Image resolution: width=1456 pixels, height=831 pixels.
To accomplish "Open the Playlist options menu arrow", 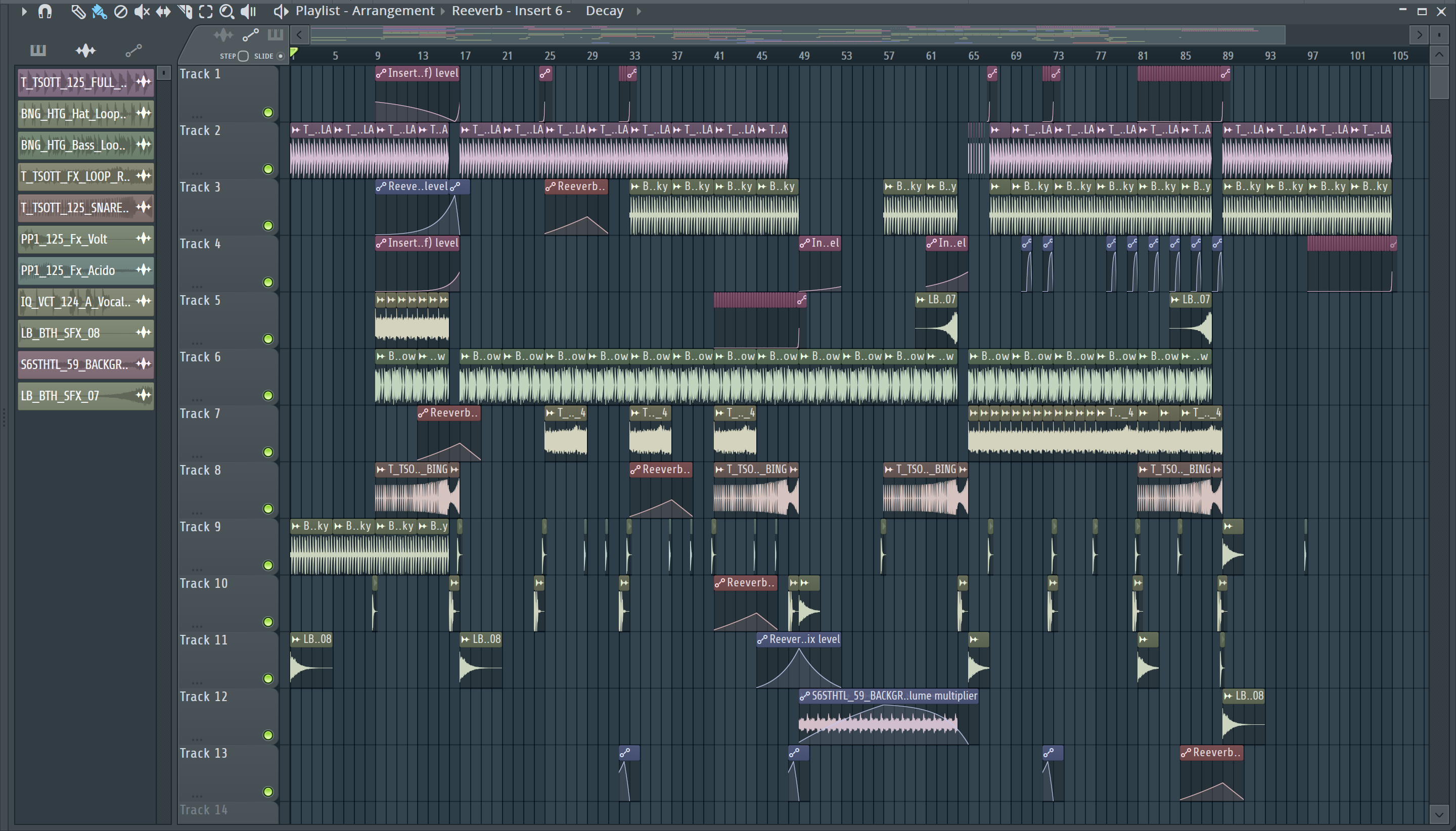I will point(24,11).
